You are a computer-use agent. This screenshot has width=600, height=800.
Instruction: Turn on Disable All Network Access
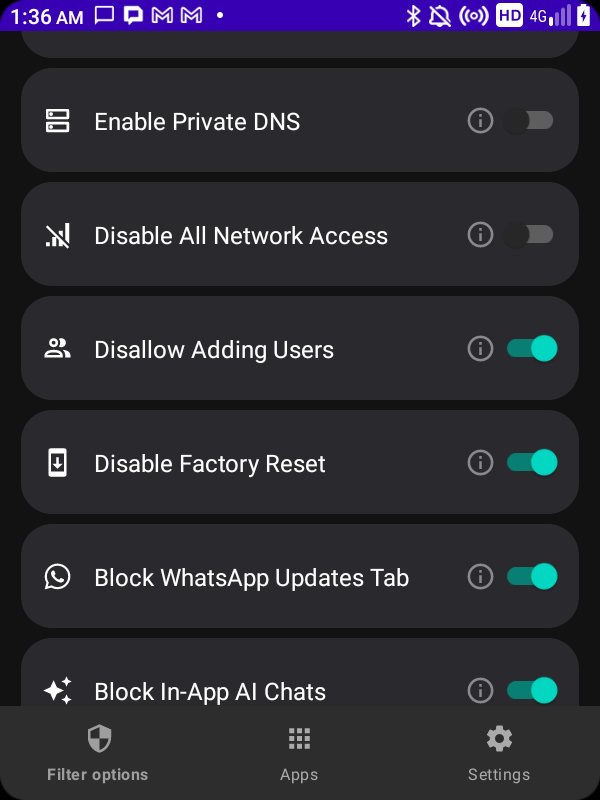coord(530,234)
